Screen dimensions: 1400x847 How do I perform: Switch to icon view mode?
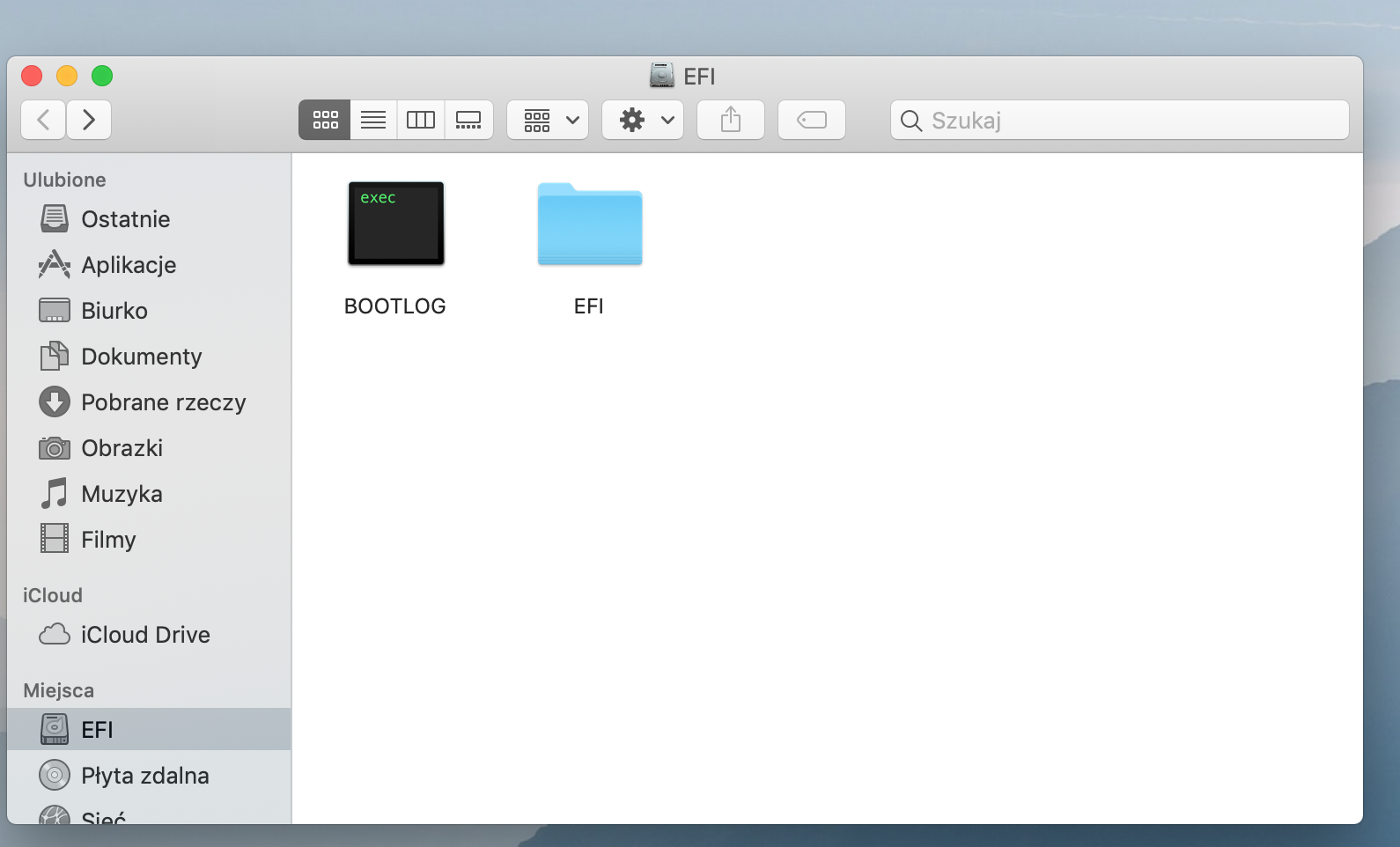[325, 120]
